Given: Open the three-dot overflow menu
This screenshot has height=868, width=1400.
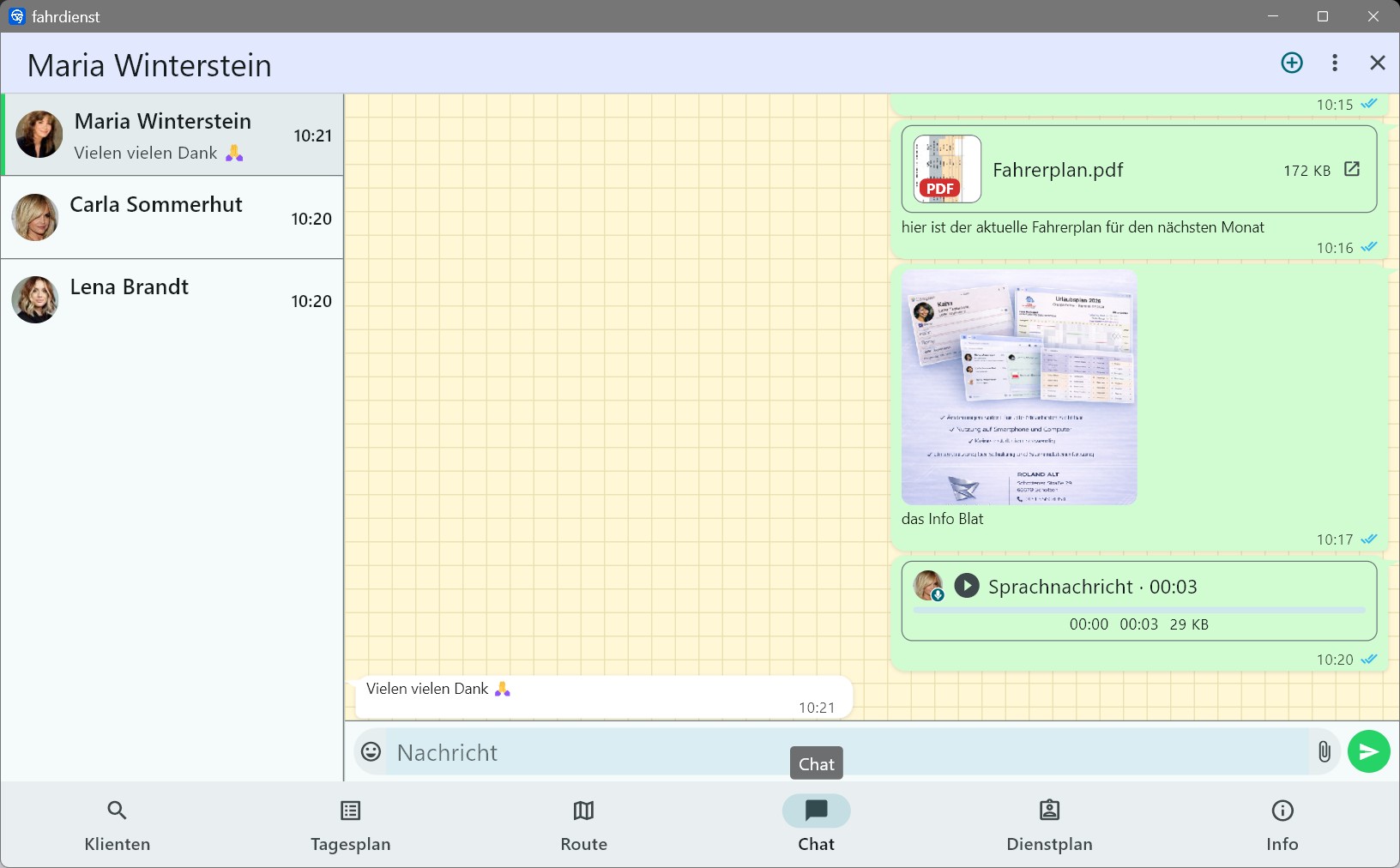Looking at the screenshot, I should pyautogui.click(x=1335, y=63).
